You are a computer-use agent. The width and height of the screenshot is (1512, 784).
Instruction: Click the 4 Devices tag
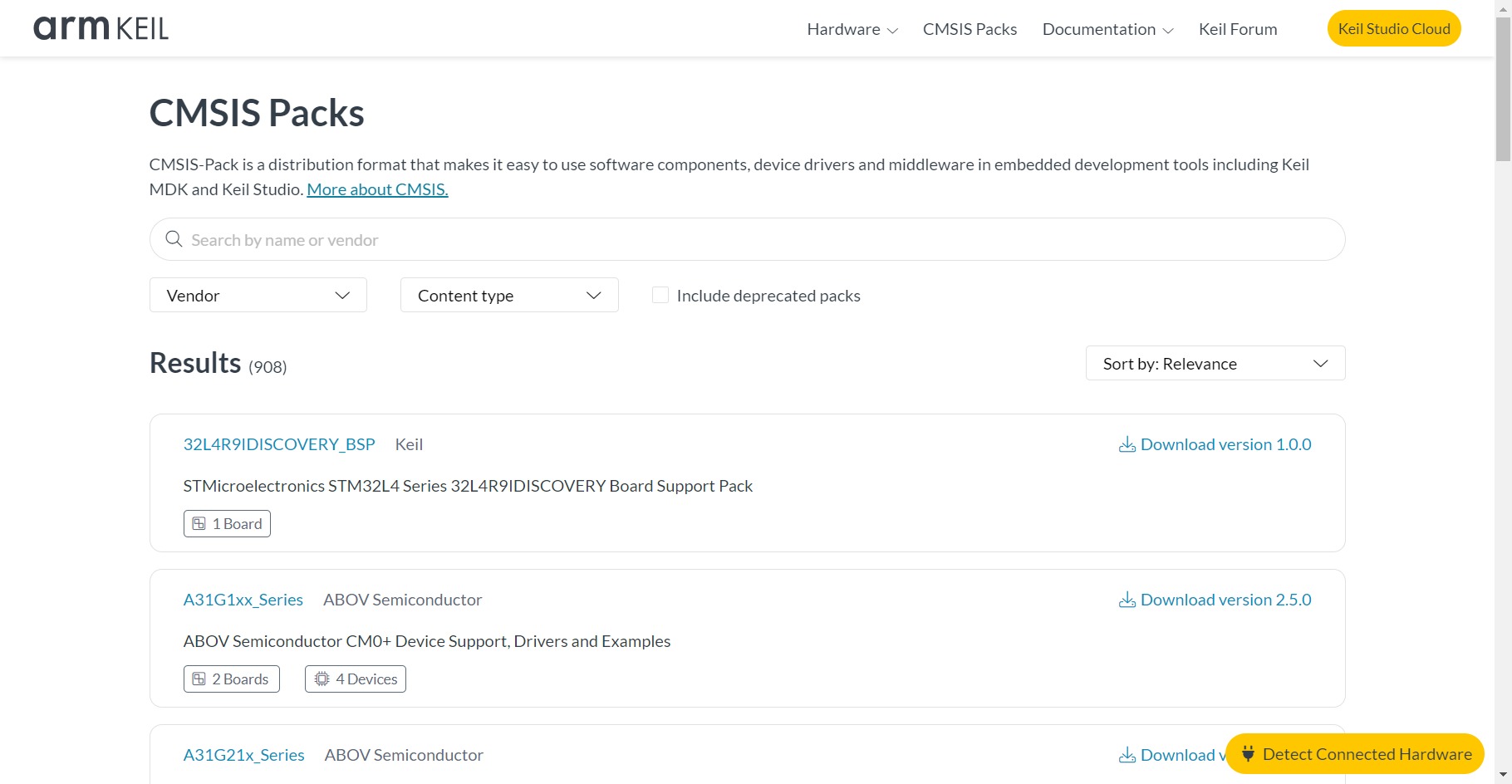tap(356, 679)
